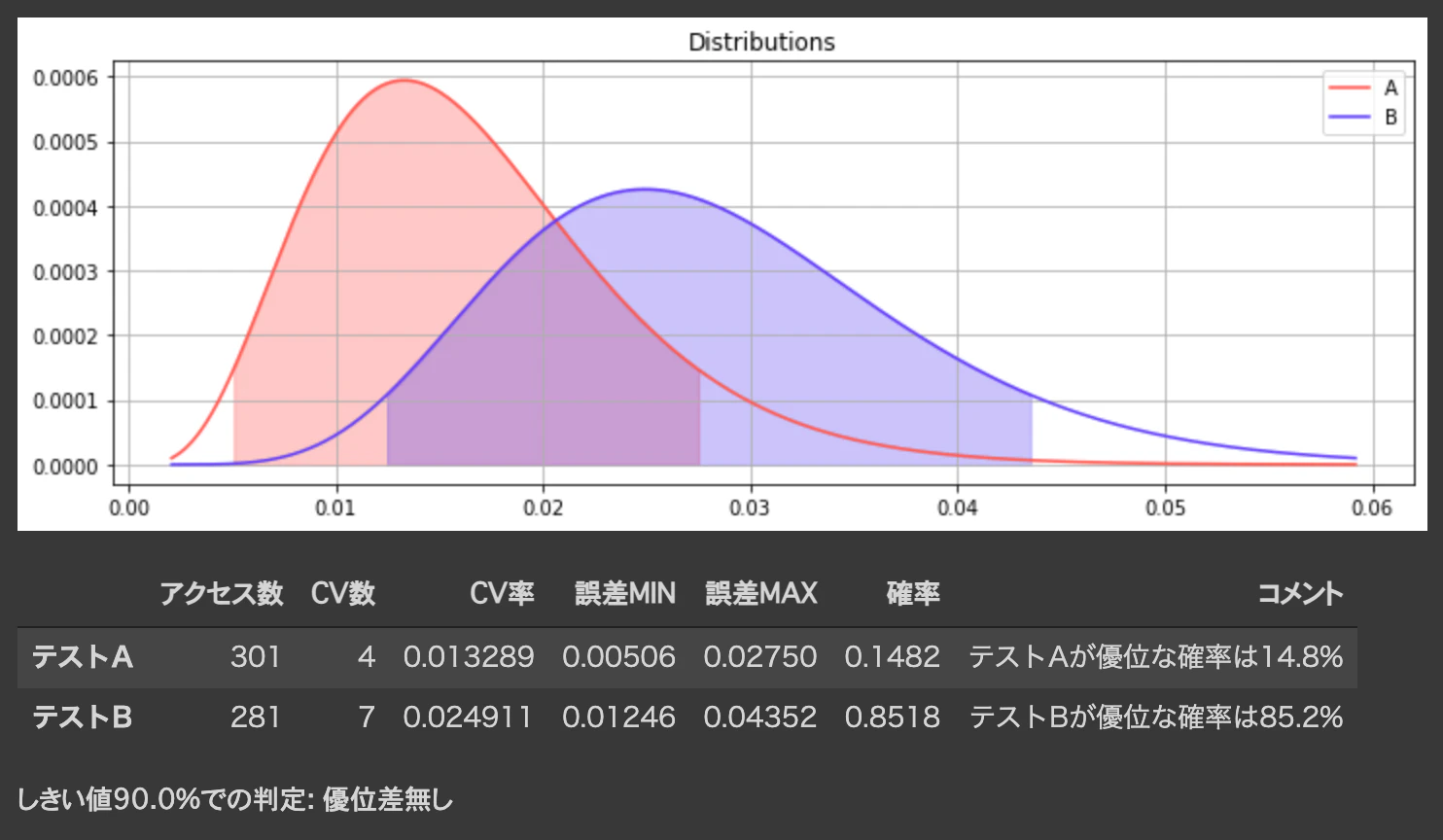Screen dimensions: 1443x840
Task: Select probability value 0.8518
Action: click(x=893, y=717)
